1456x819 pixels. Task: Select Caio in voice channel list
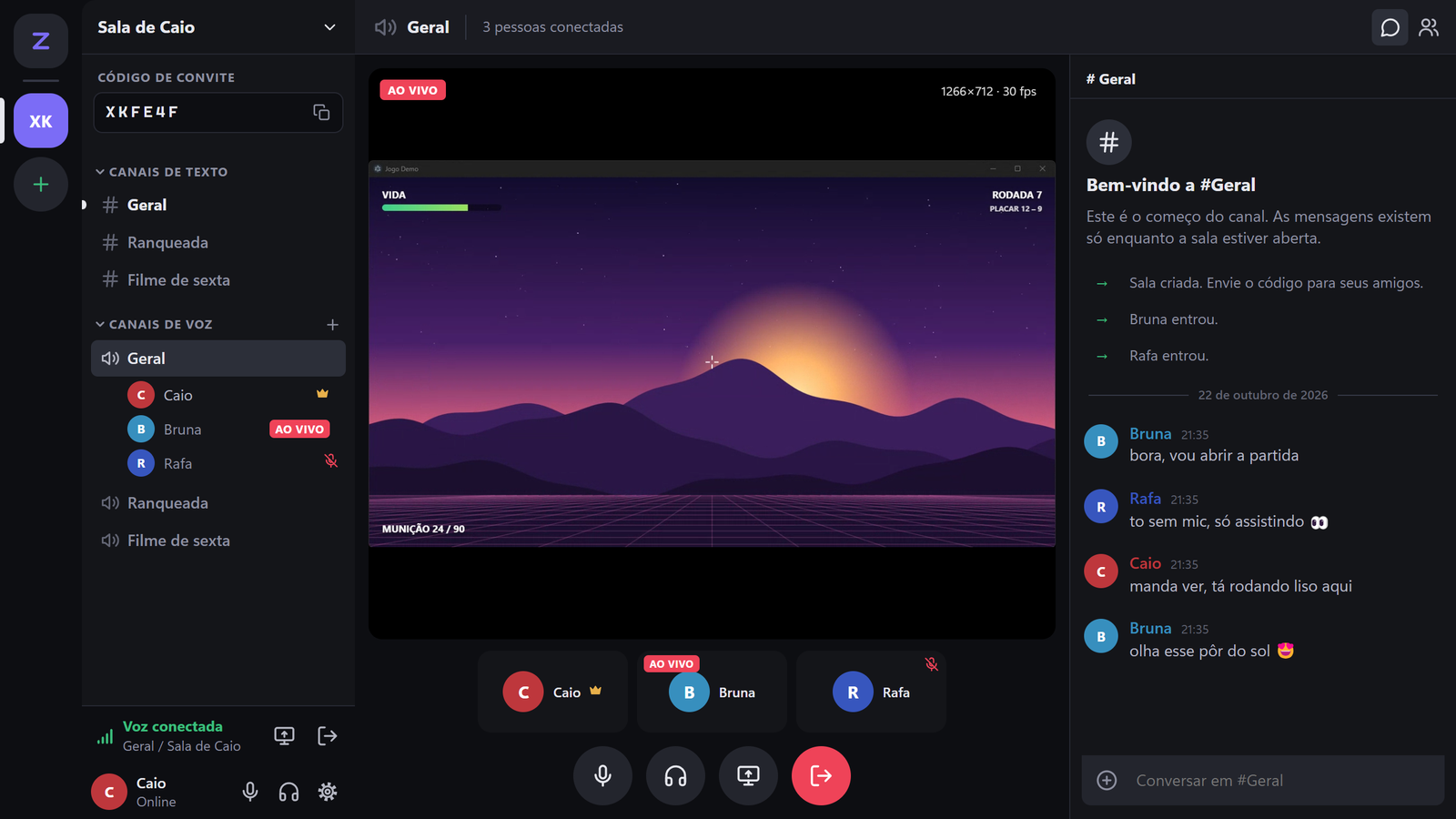231,395
